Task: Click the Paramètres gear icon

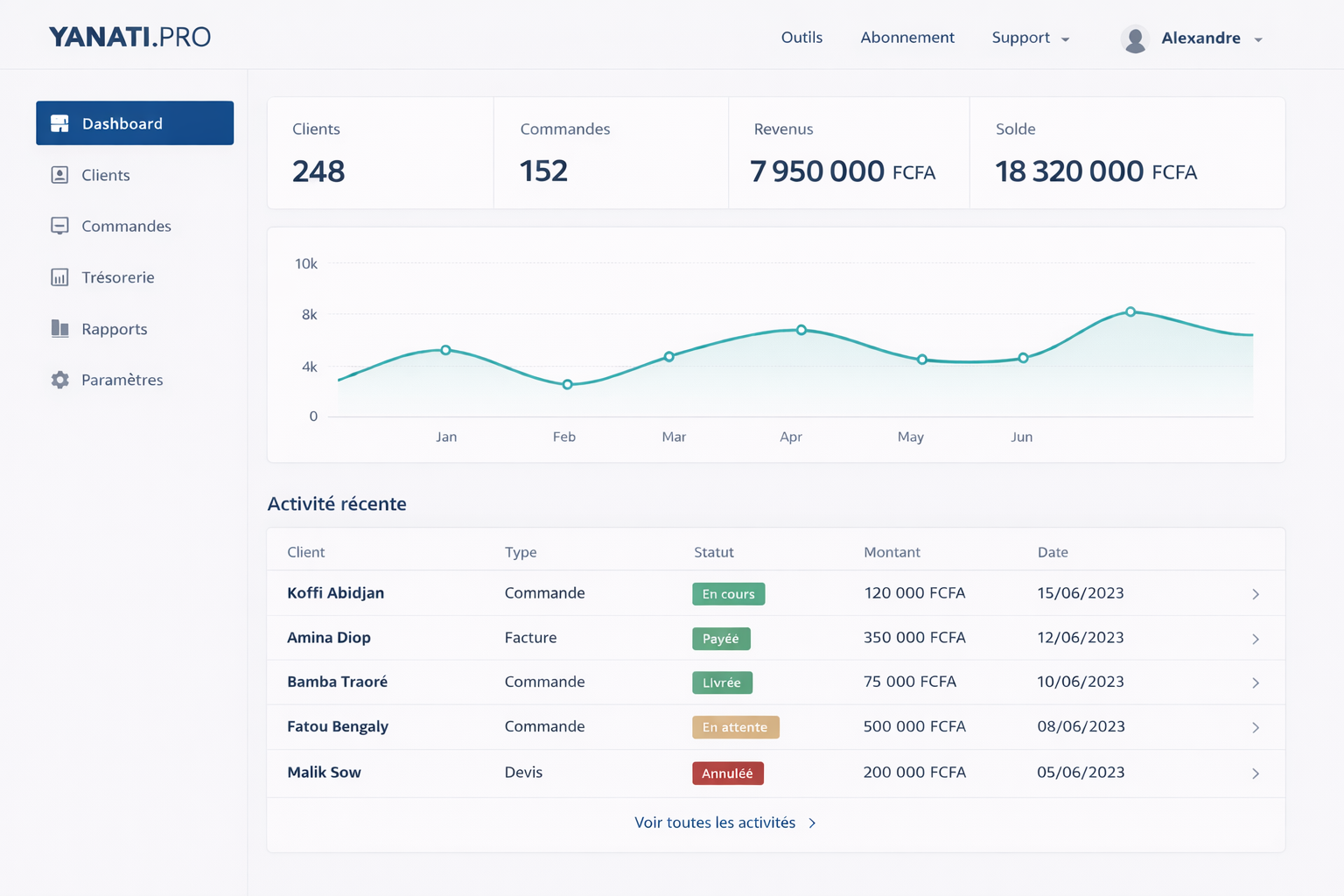Action: coord(59,380)
